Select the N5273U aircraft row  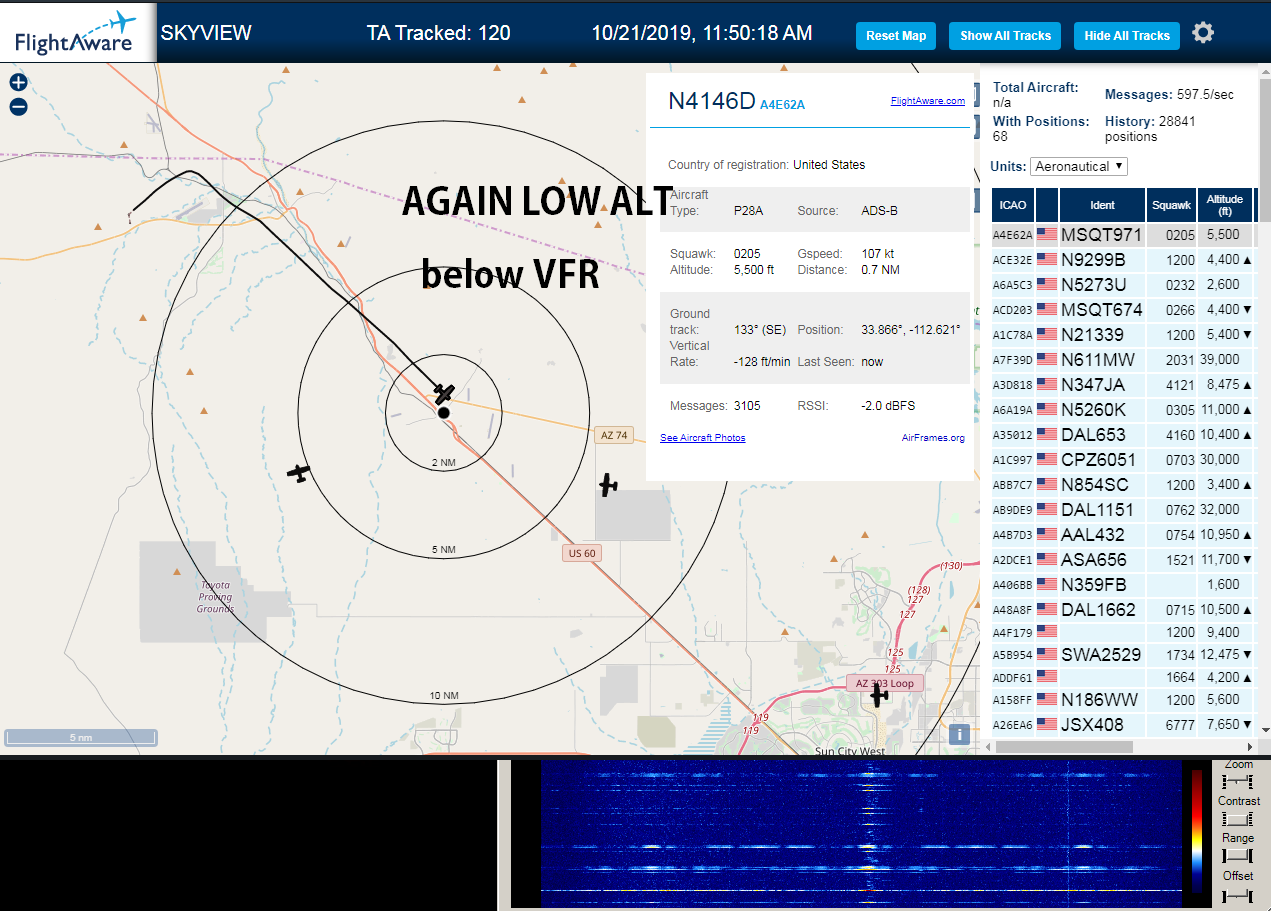(1121, 285)
